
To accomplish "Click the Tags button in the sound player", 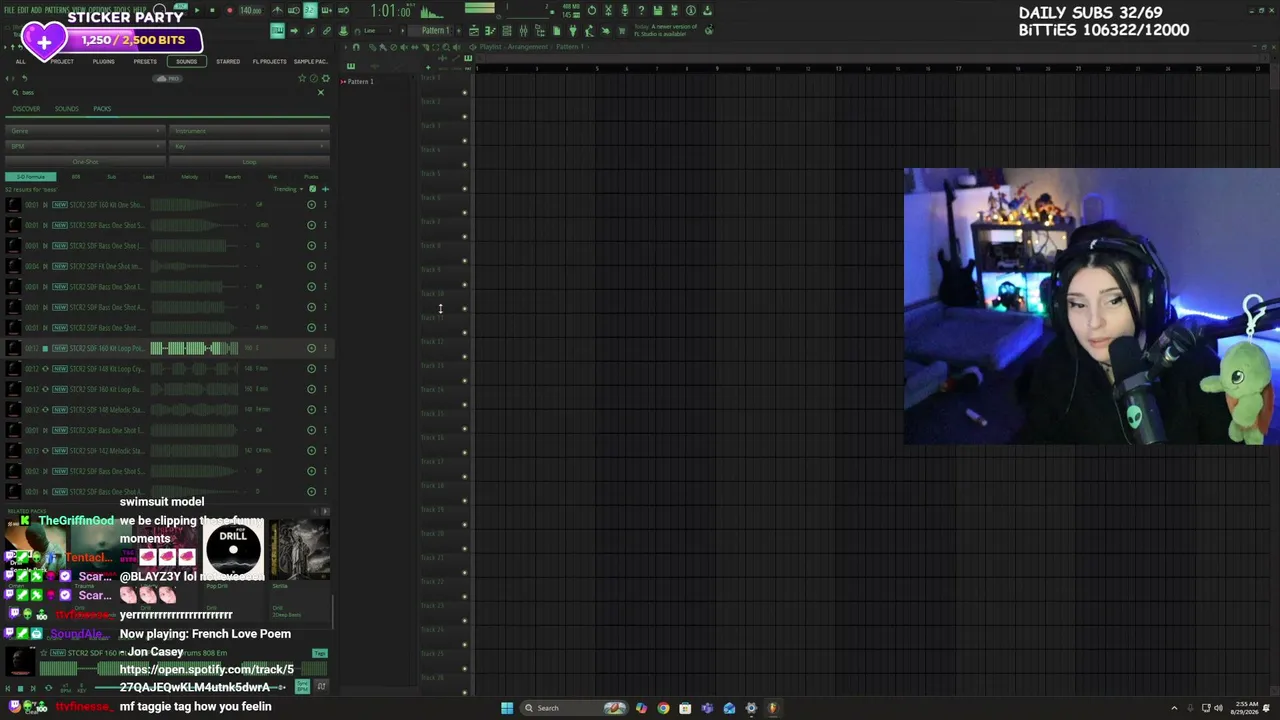I will pos(320,654).
